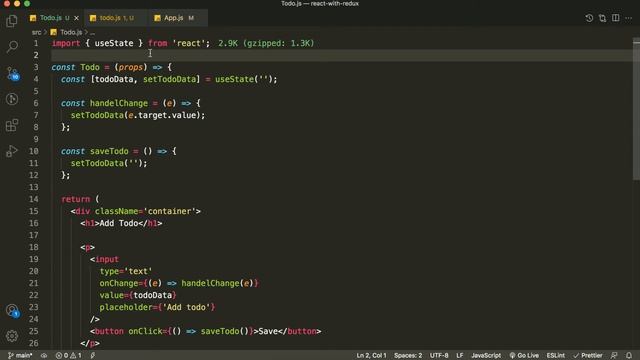Click the Save button JSX on line 25
The width and height of the screenshot is (640, 360).
coord(205,331)
